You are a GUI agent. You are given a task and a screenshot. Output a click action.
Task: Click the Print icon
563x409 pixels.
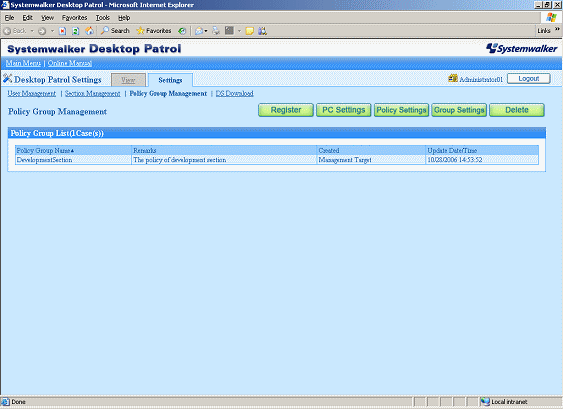pyautogui.click(x=216, y=31)
